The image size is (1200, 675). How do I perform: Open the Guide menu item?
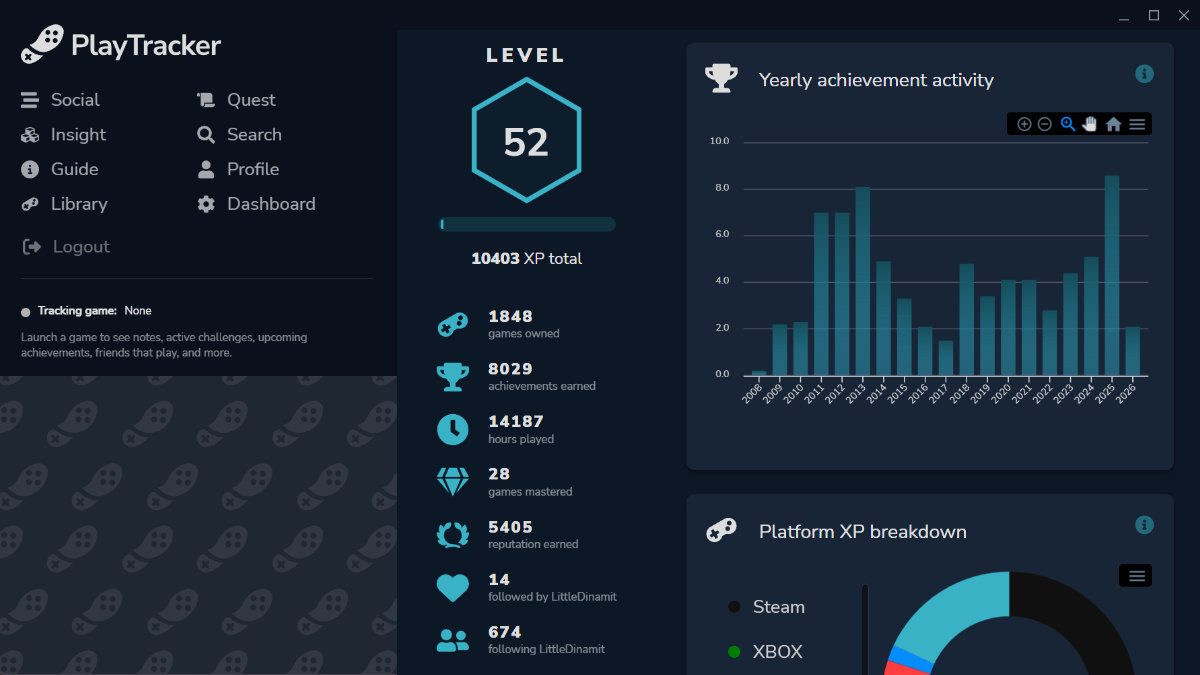[75, 169]
